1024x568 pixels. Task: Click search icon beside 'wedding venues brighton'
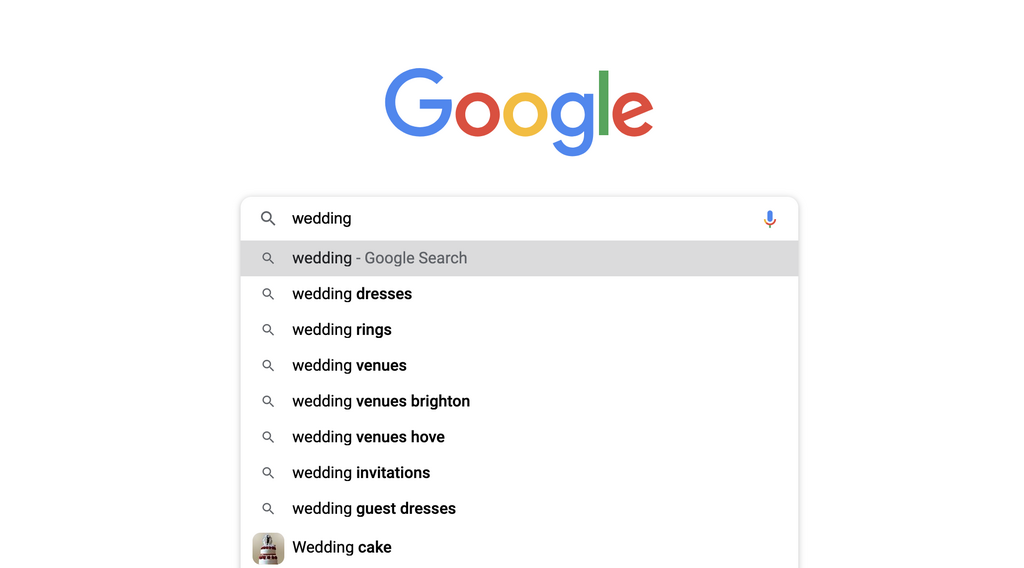[268, 401]
